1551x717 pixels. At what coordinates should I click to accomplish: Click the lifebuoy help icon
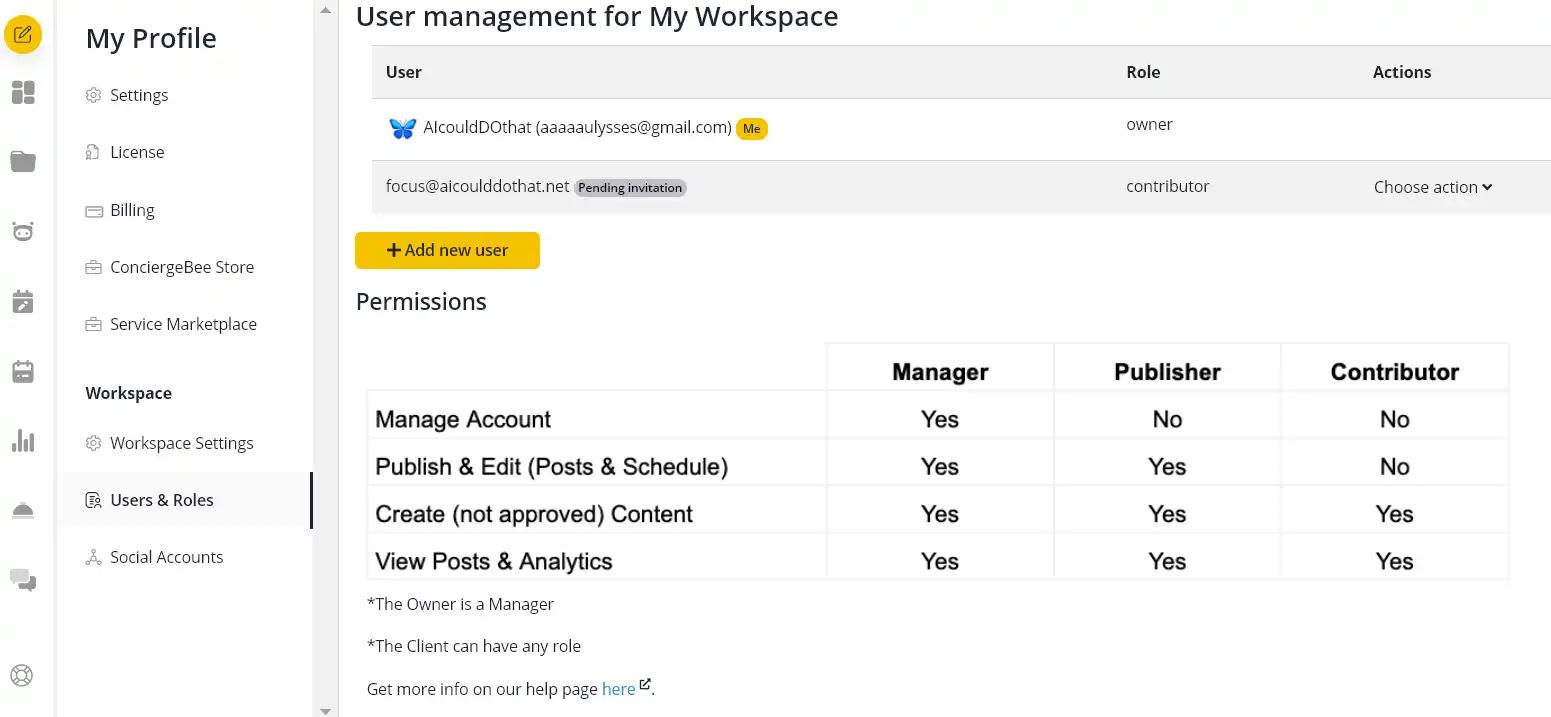(x=22, y=675)
